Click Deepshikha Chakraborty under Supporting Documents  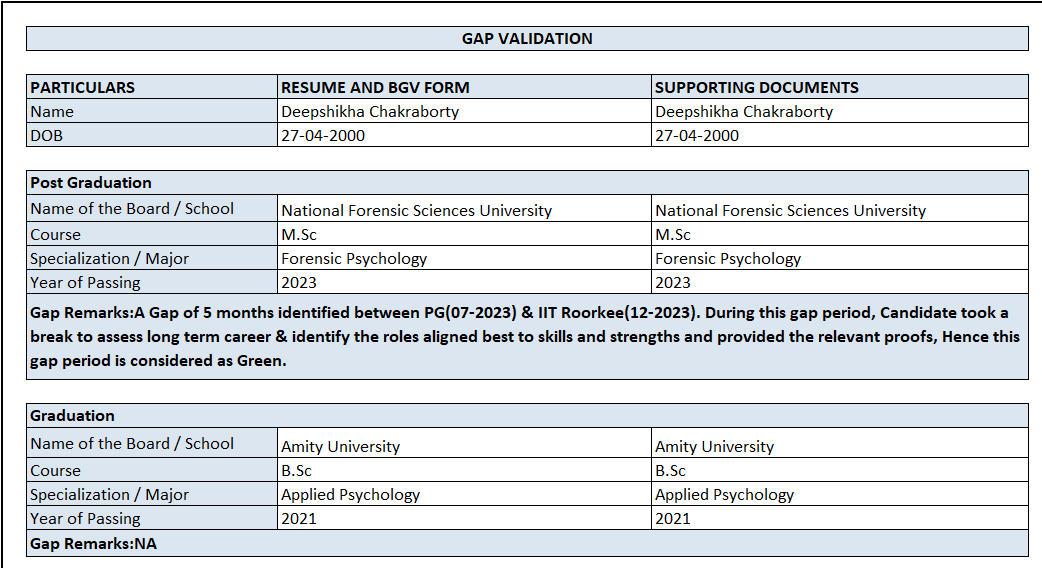[744, 111]
